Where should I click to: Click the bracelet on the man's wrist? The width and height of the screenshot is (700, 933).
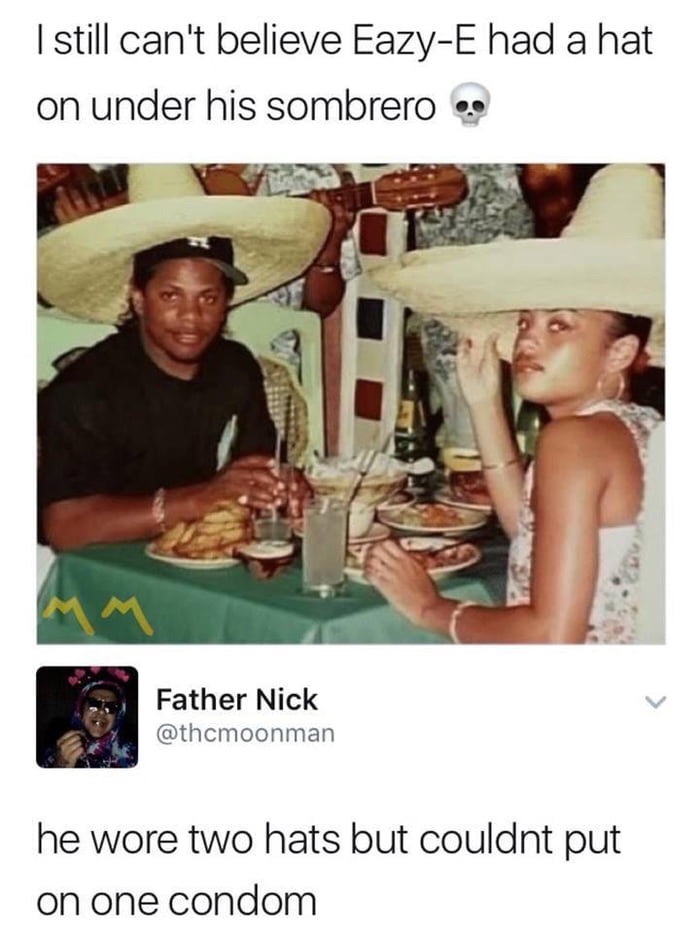pos(159,507)
